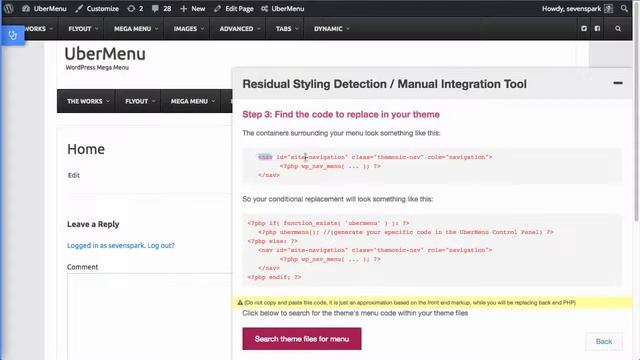Click the UberMenu site title
Viewport: 640px width, 360px height.
[x=105, y=53]
